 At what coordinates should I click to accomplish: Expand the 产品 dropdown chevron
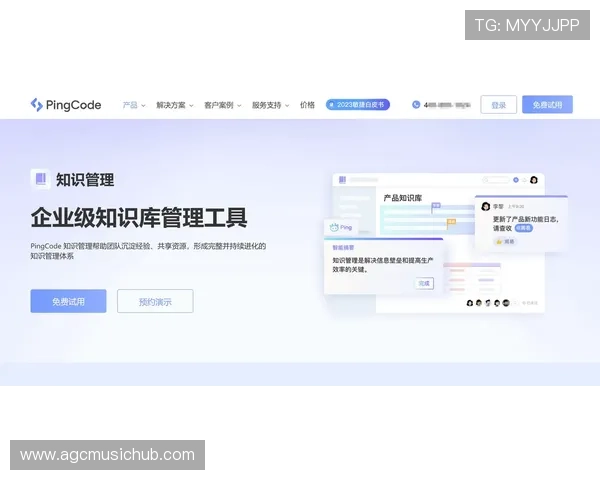[x=143, y=106]
